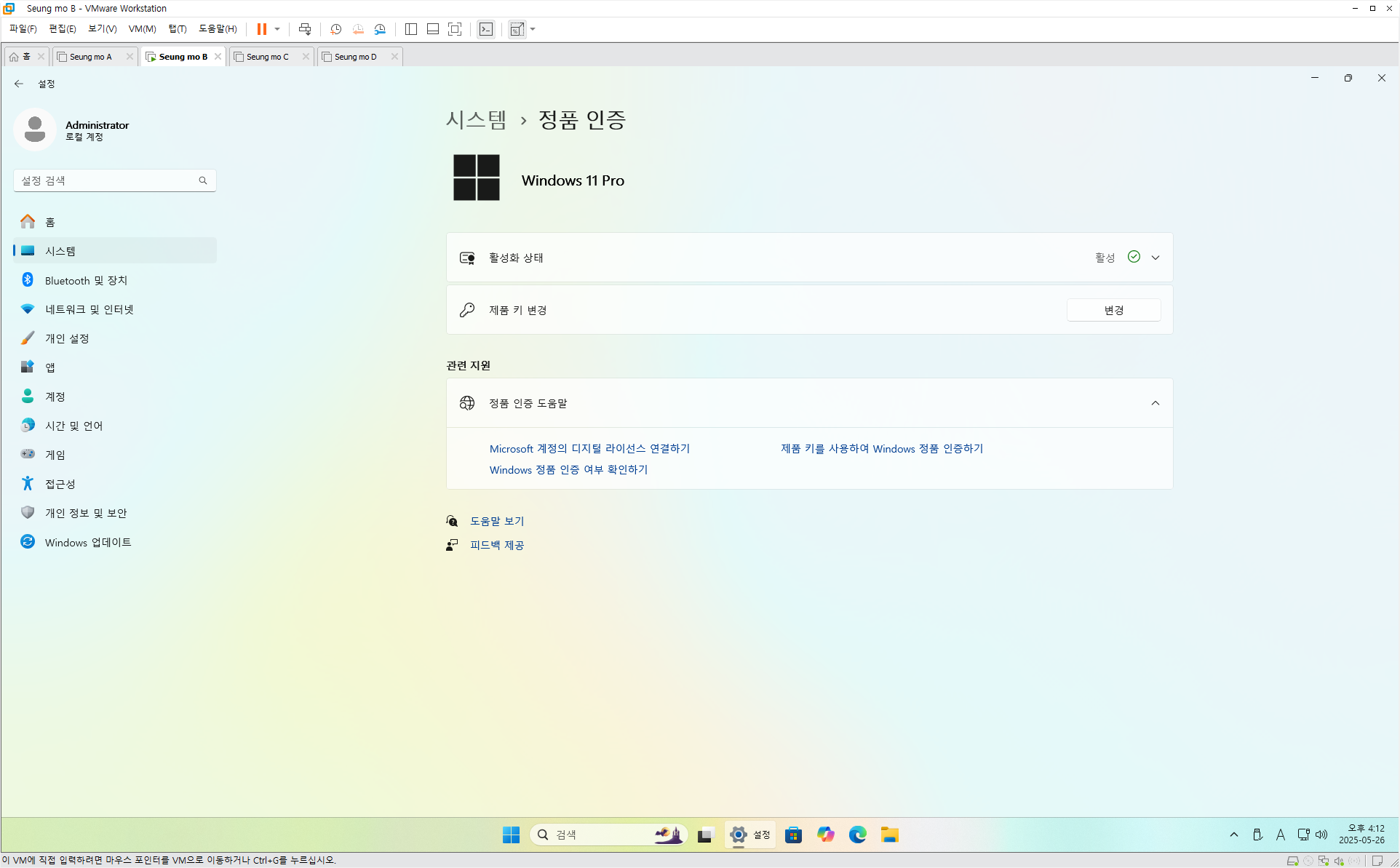Viewport: 1400px width, 868px height.
Task: Open the stretch guest dropdown arrow
Action: (x=533, y=29)
